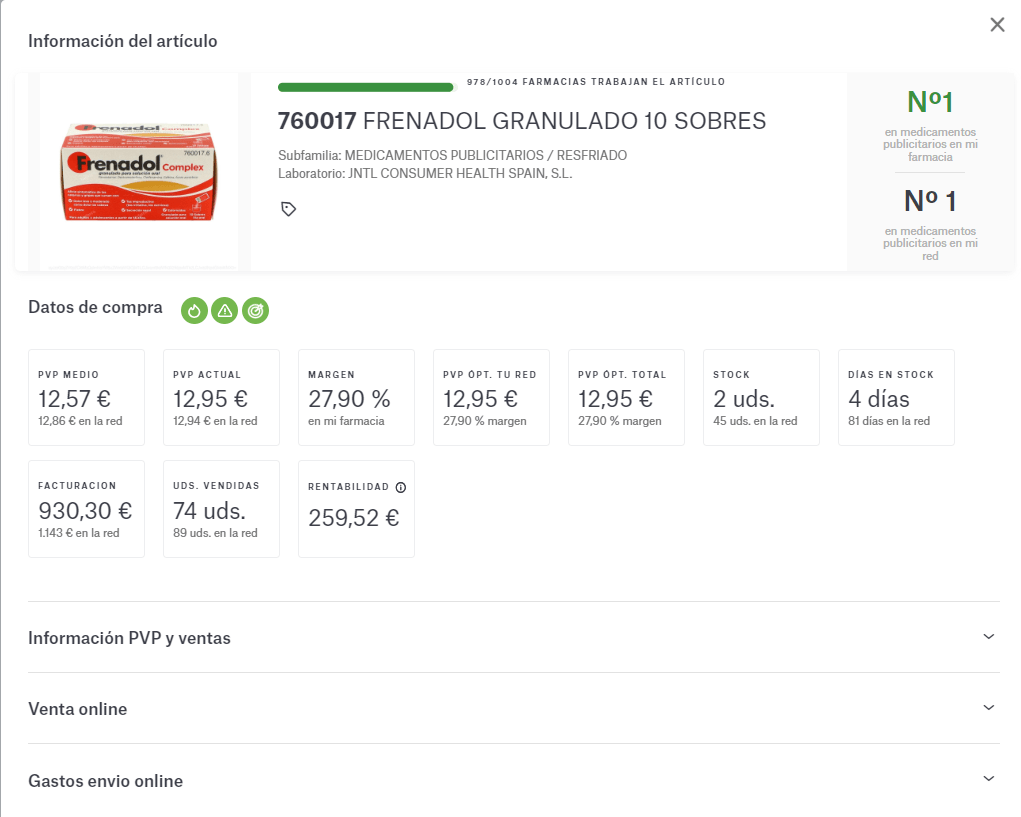1021x817 pixels.
Task: Click 'en medicamentos publicitarios en mi farmacia' text
Action: pos(930,145)
